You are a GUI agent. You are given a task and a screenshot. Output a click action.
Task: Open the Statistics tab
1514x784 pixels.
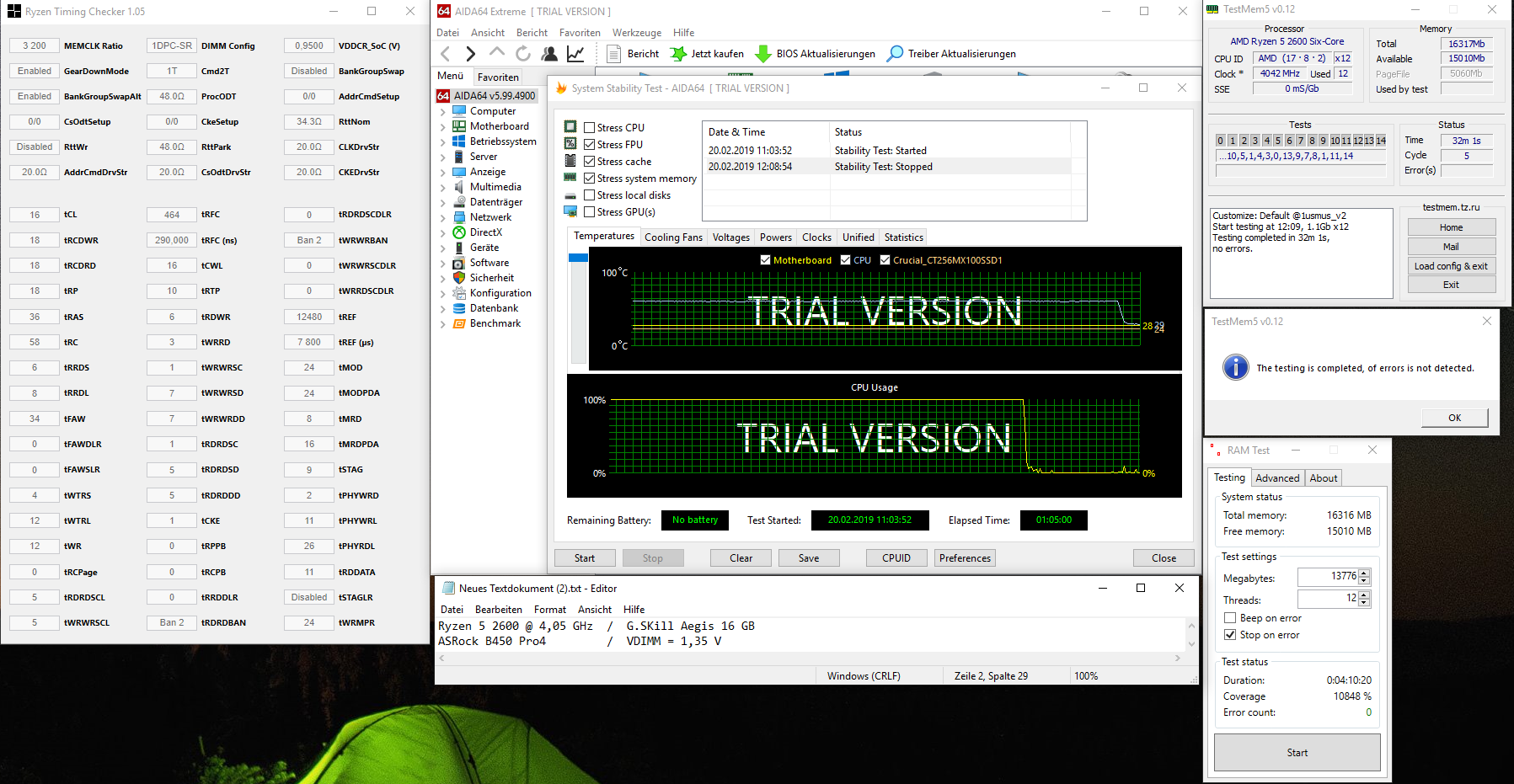[x=903, y=237]
